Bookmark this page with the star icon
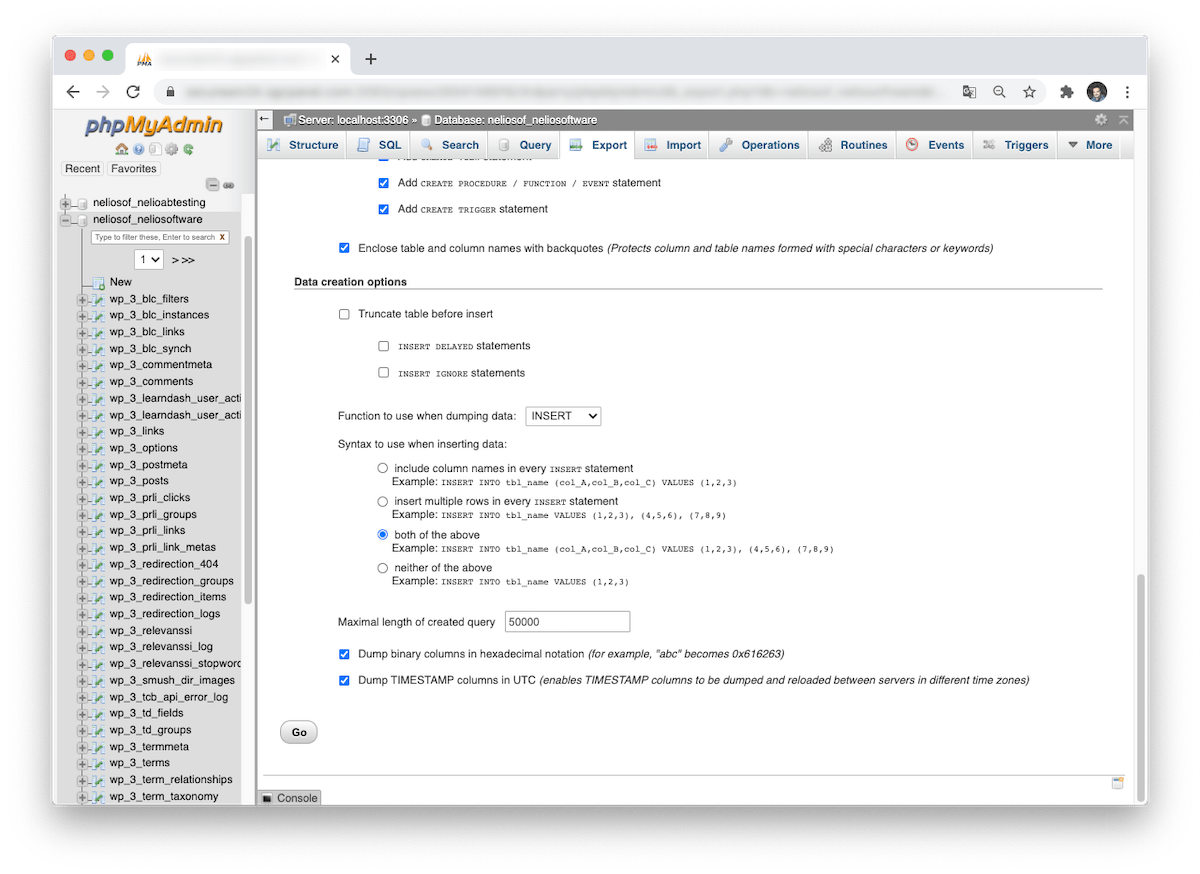 pos(1029,92)
